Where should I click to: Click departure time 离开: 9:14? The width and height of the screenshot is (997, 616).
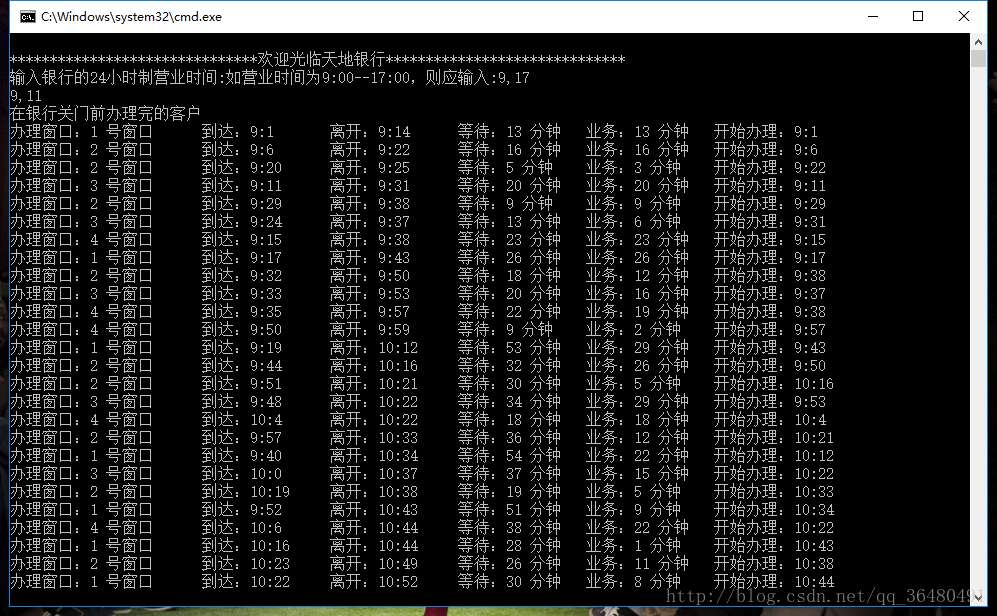(x=370, y=132)
